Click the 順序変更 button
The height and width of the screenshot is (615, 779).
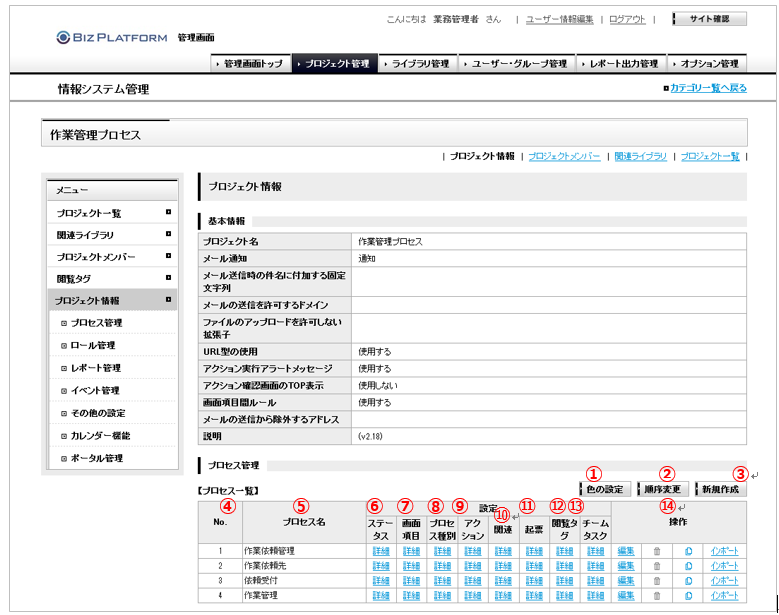tap(662, 489)
